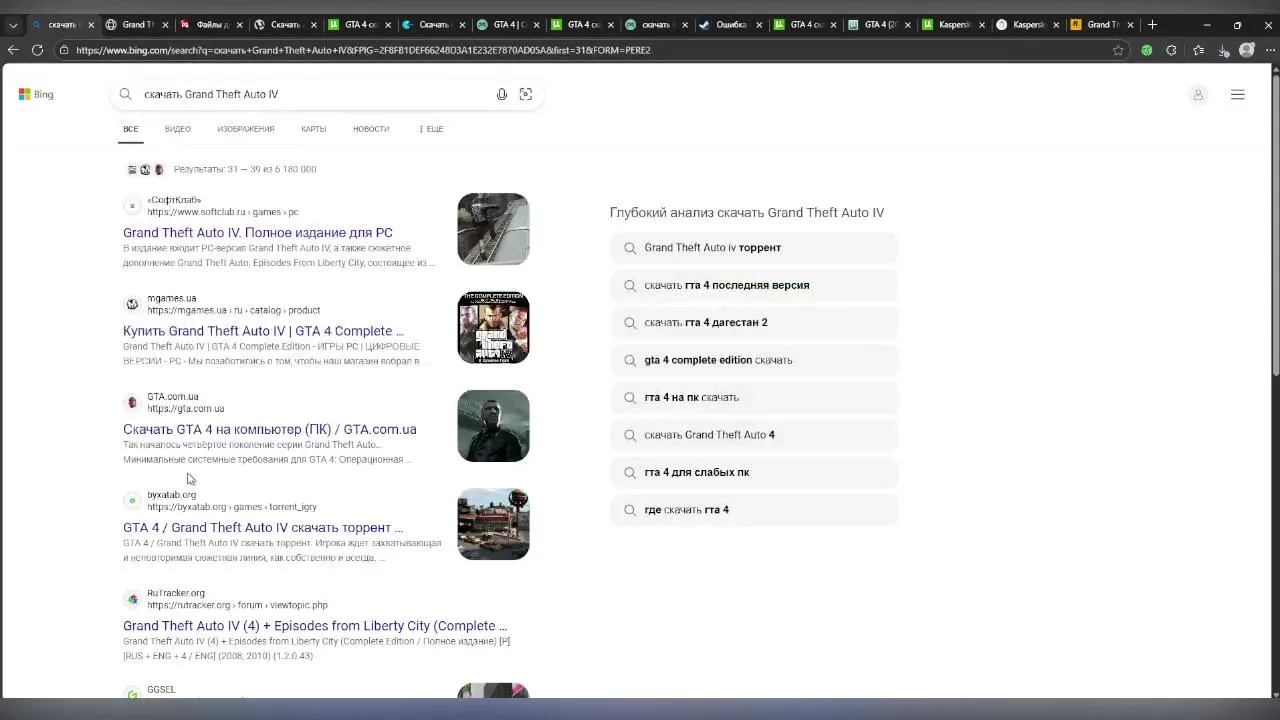Search suggestion 'гта 4 для слабых пк'
The width and height of the screenshot is (1280, 720).
point(754,473)
